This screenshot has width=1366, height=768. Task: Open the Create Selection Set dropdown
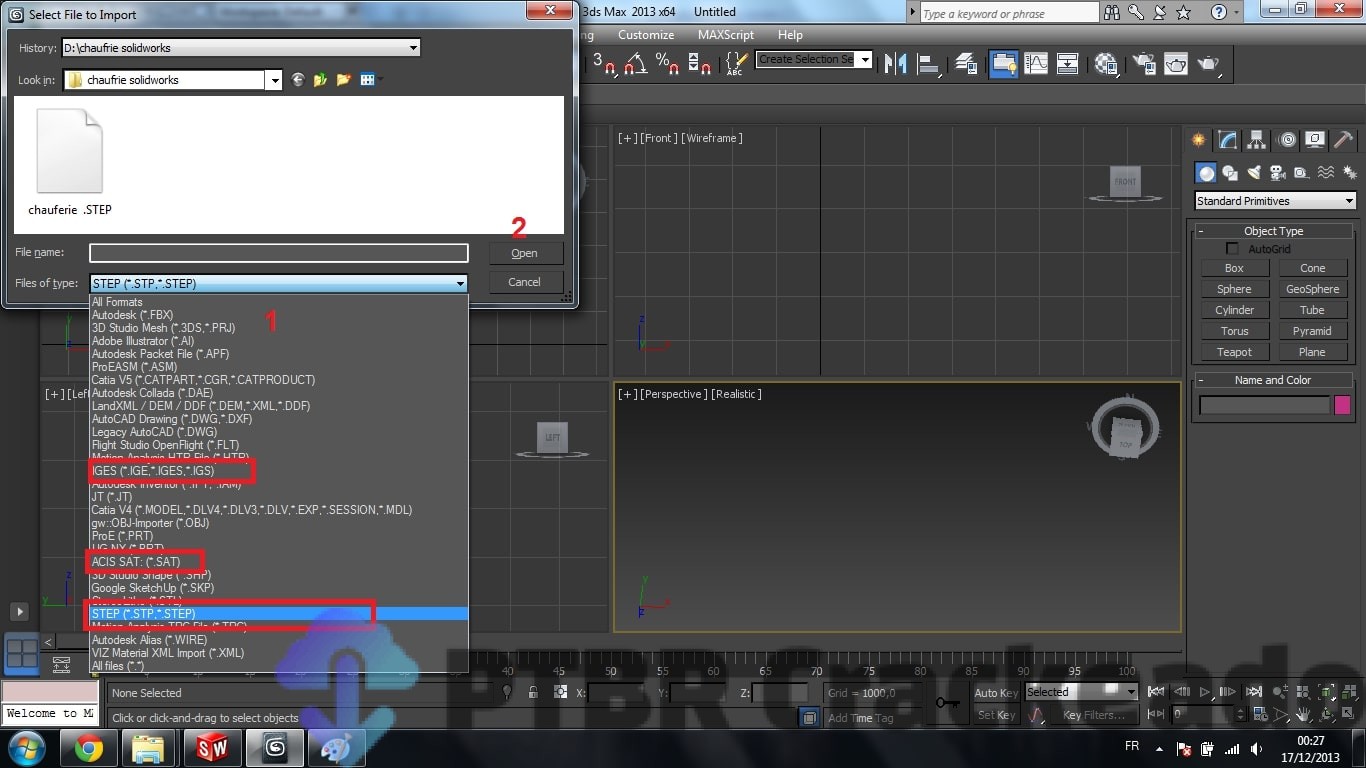[865, 60]
